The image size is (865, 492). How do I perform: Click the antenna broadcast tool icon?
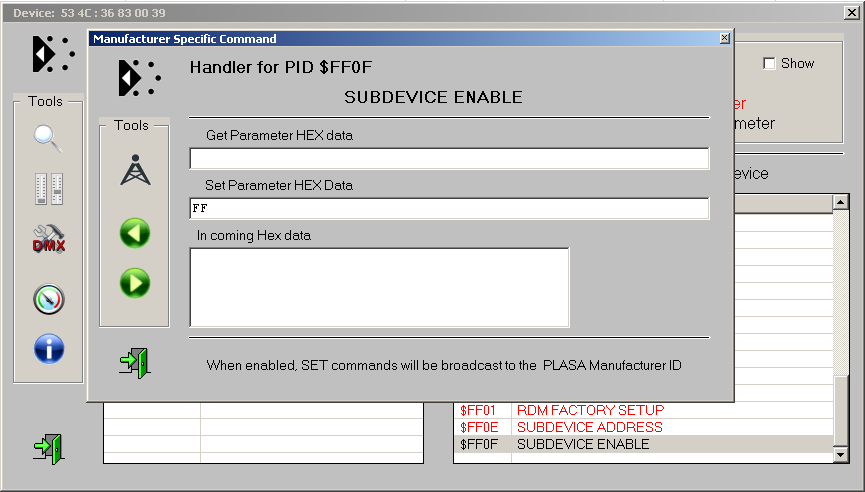(x=135, y=171)
